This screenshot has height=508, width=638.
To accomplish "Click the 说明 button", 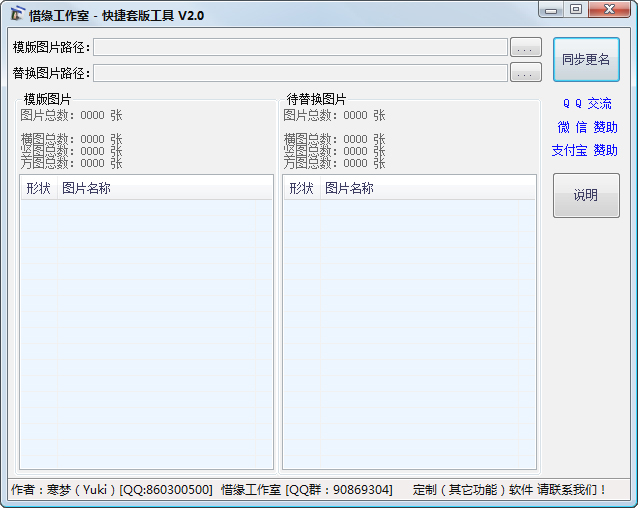I will coord(586,195).
